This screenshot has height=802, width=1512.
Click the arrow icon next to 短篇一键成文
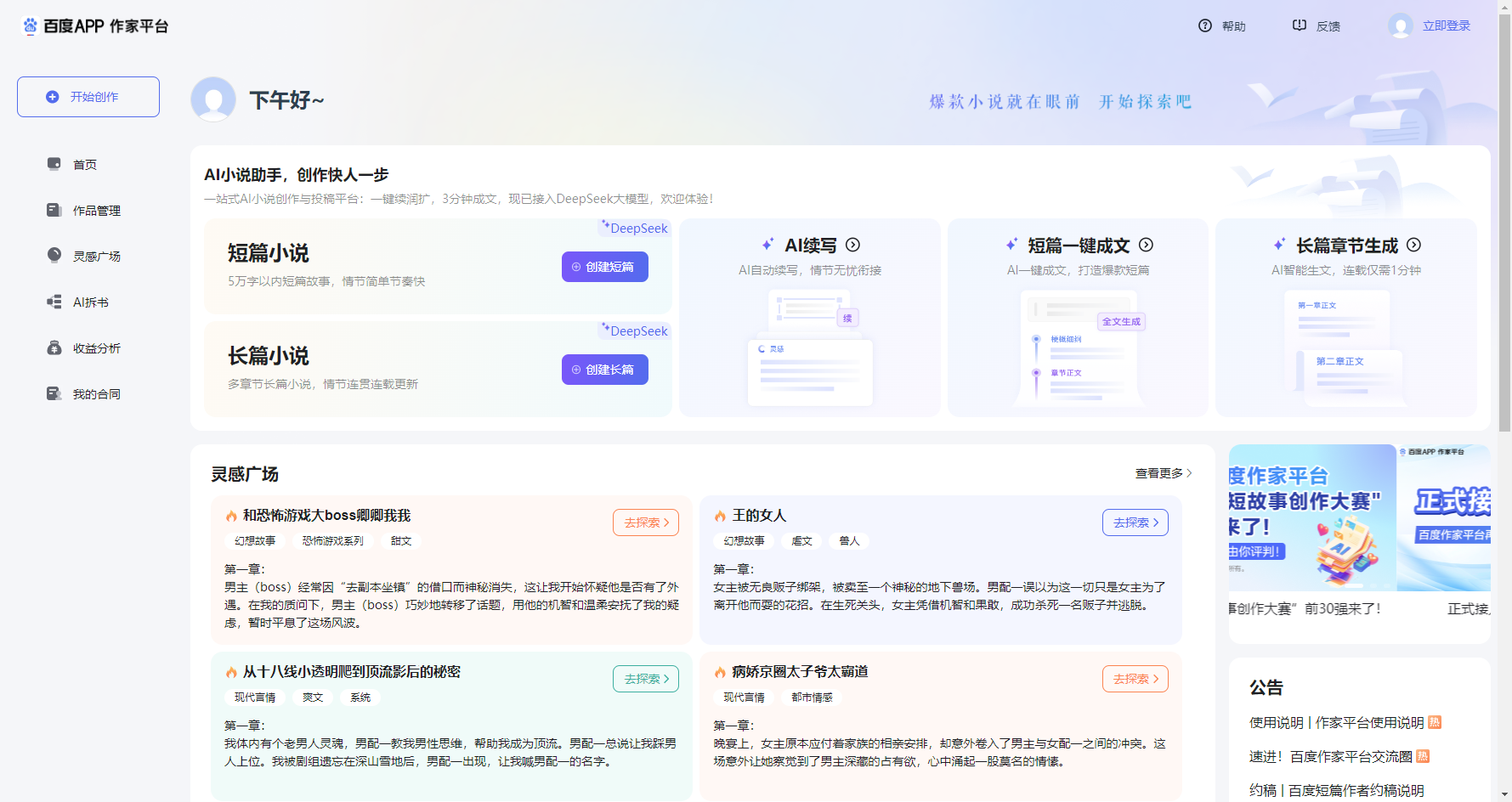click(x=1147, y=245)
